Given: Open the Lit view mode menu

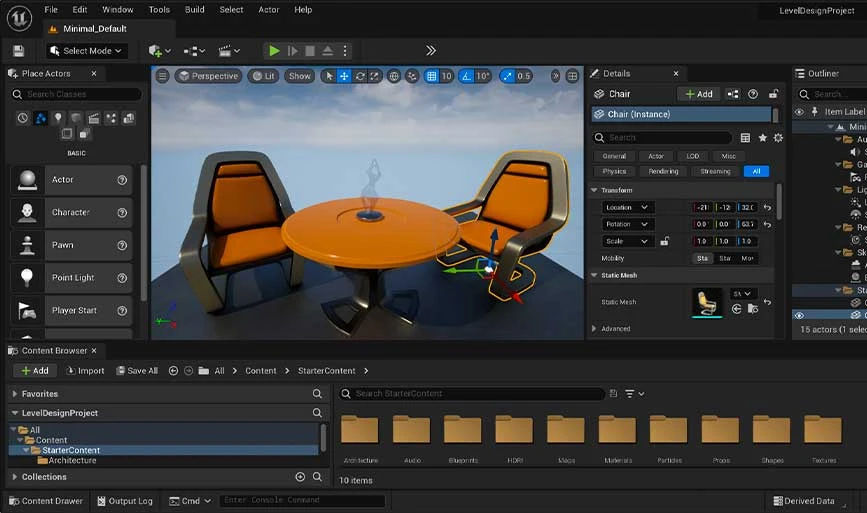Looking at the screenshot, I should coord(263,76).
